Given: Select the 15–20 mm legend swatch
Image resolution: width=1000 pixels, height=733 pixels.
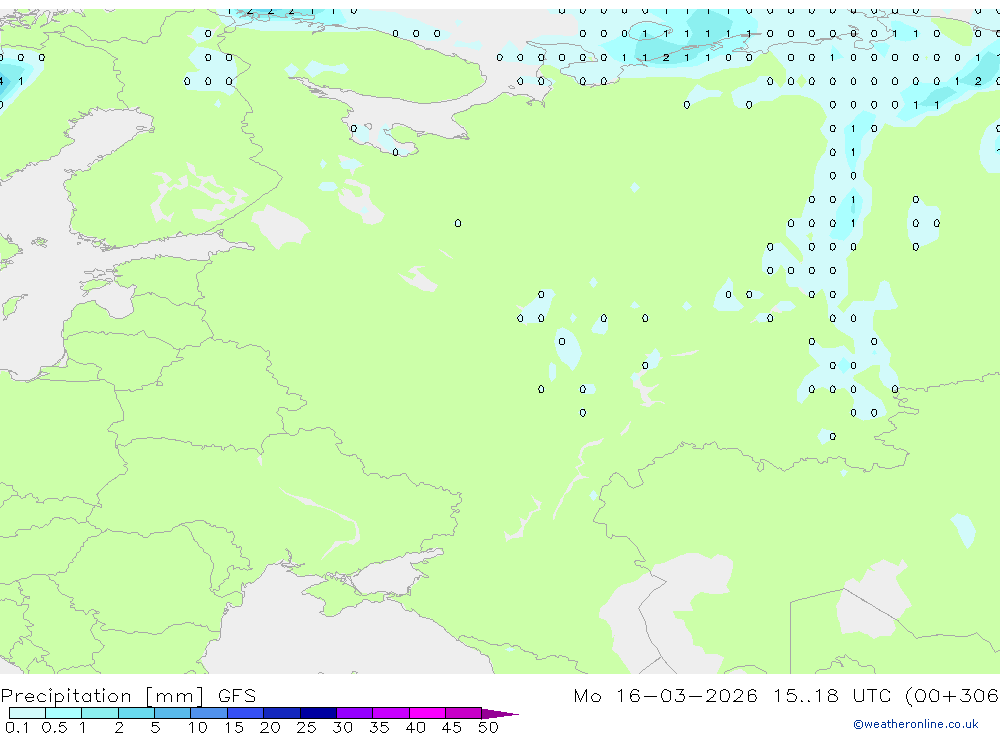Looking at the screenshot, I should pyautogui.click(x=246, y=713).
